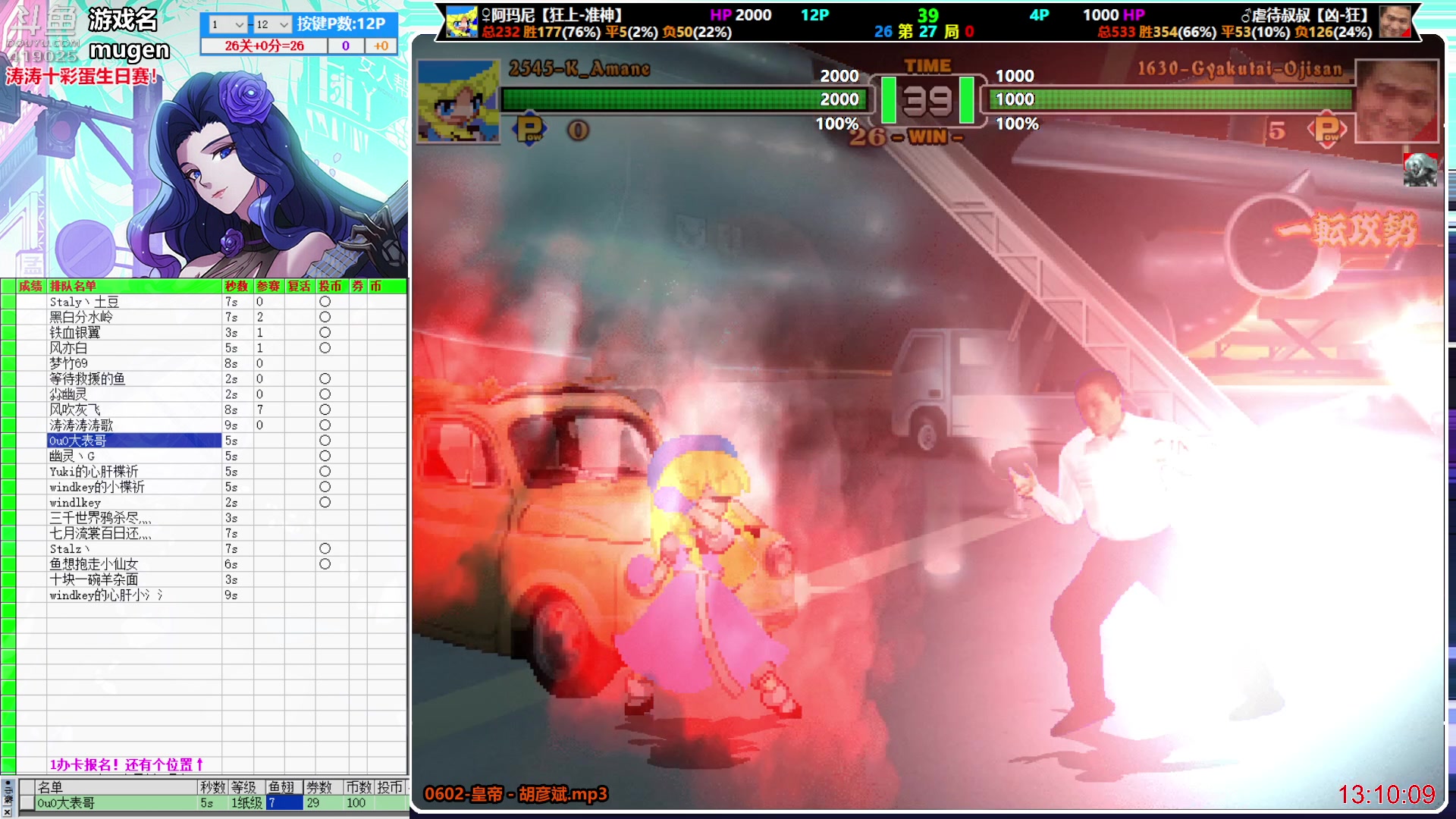Click the small thumbnail under the right portrait
Screen dimensions: 1456x819
[1420, 170]
